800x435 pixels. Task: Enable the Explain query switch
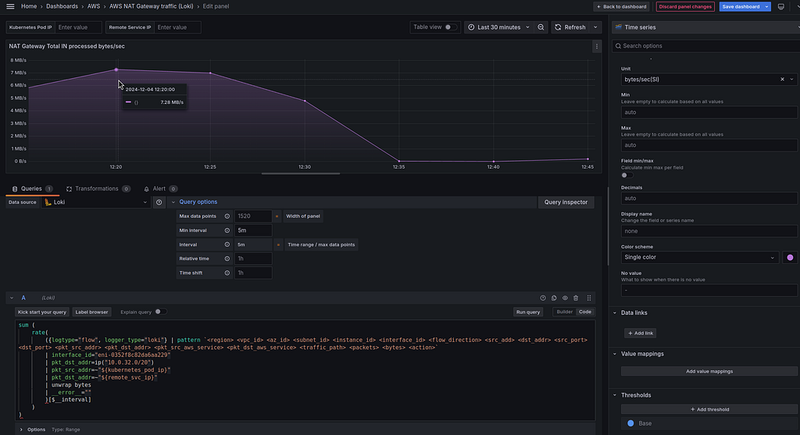coord(160,312)
